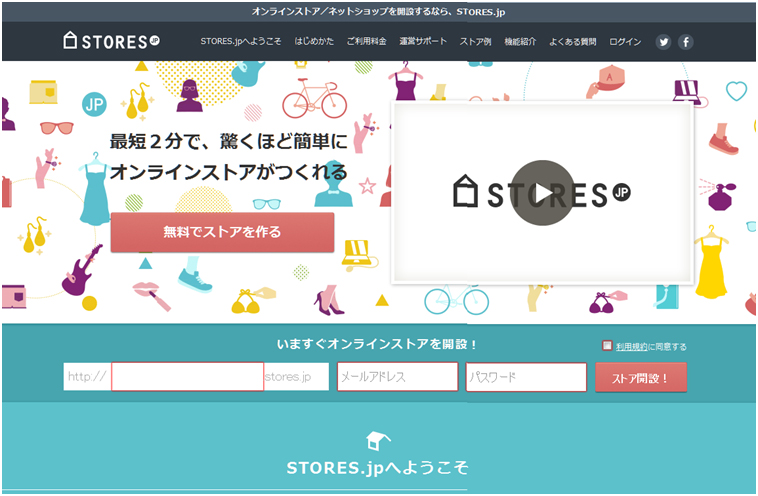Image resolution: width=758 pixels, height=496 pixels.
Task: Open the Facebook icon link
Action: point(685,42)
